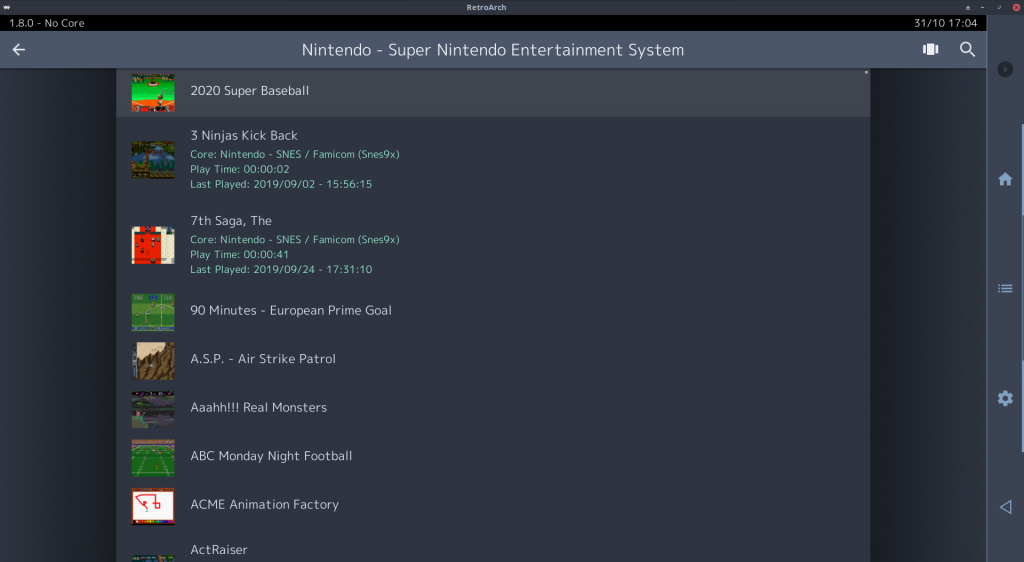Open the playlists list icon in sidebar
1024x562 pixels.
click(1005, 289)
